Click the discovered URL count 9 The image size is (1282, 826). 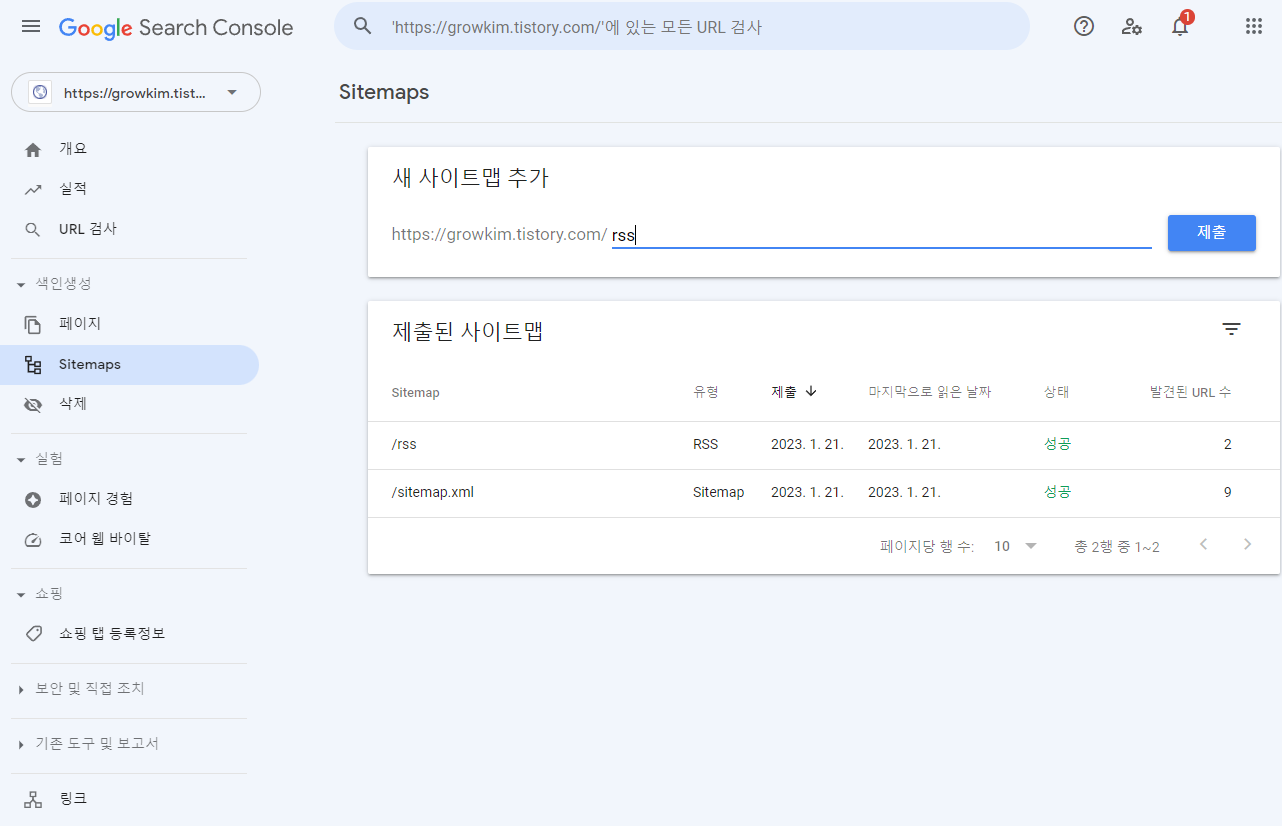pyautogui.click(x=1227, y=492)
